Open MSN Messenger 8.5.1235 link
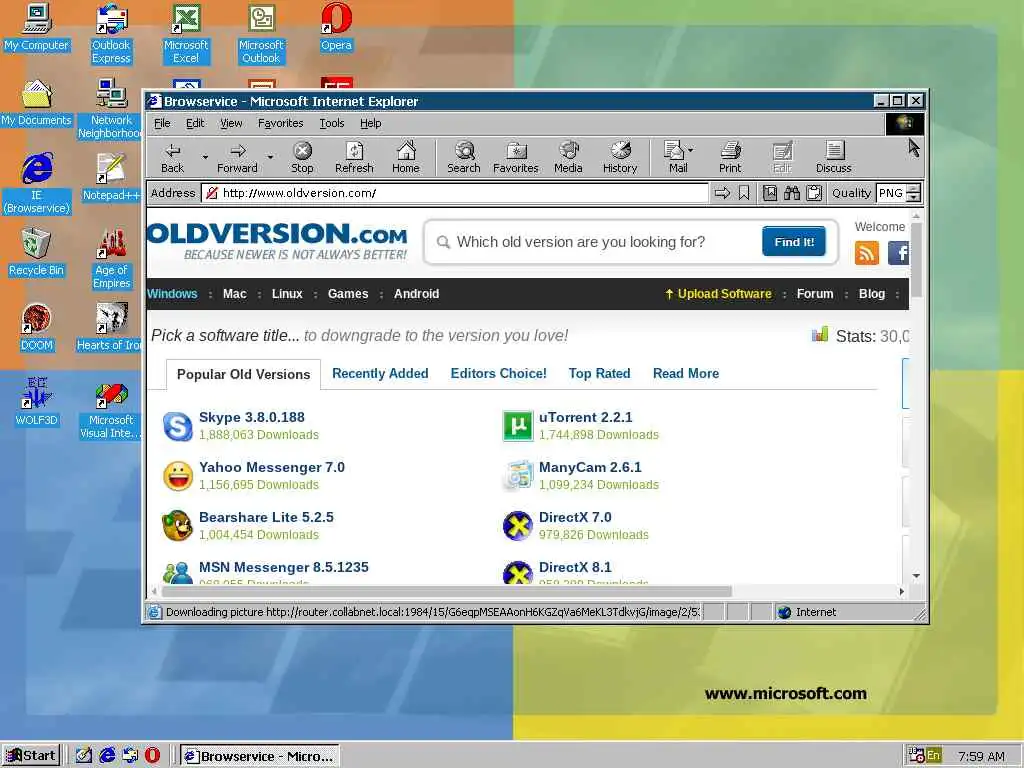This screenshot has width=1024, height=768. tap(283, 567)
